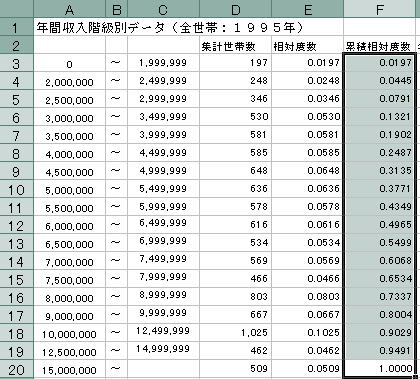
Task: Click cell with value 4,000,000
Action: point(69,153)
